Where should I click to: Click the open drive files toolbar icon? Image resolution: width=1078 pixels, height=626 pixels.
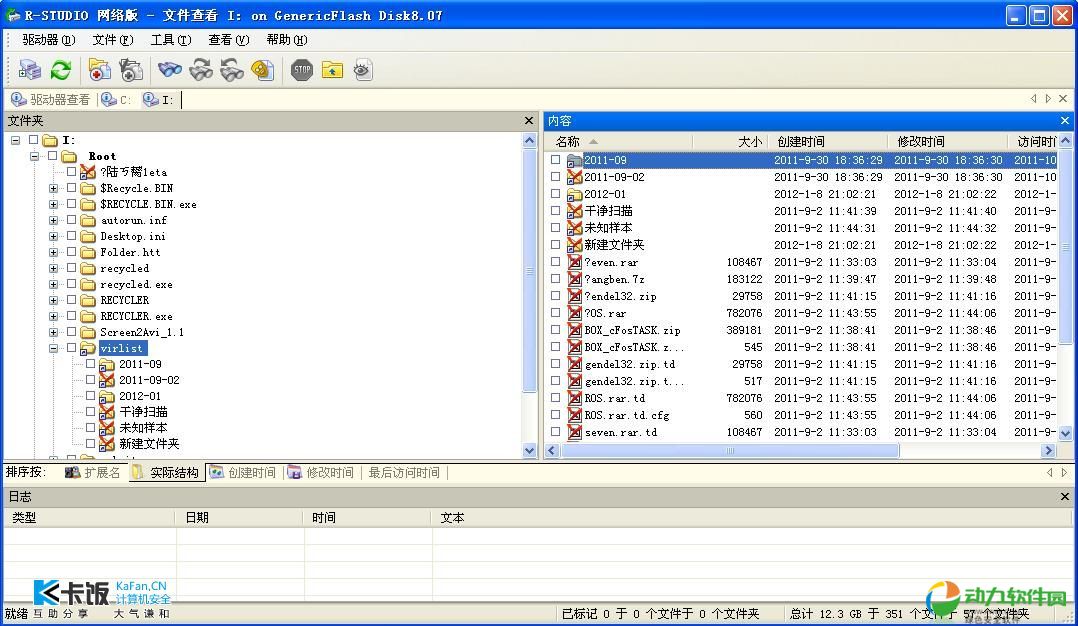click(30, 69)
